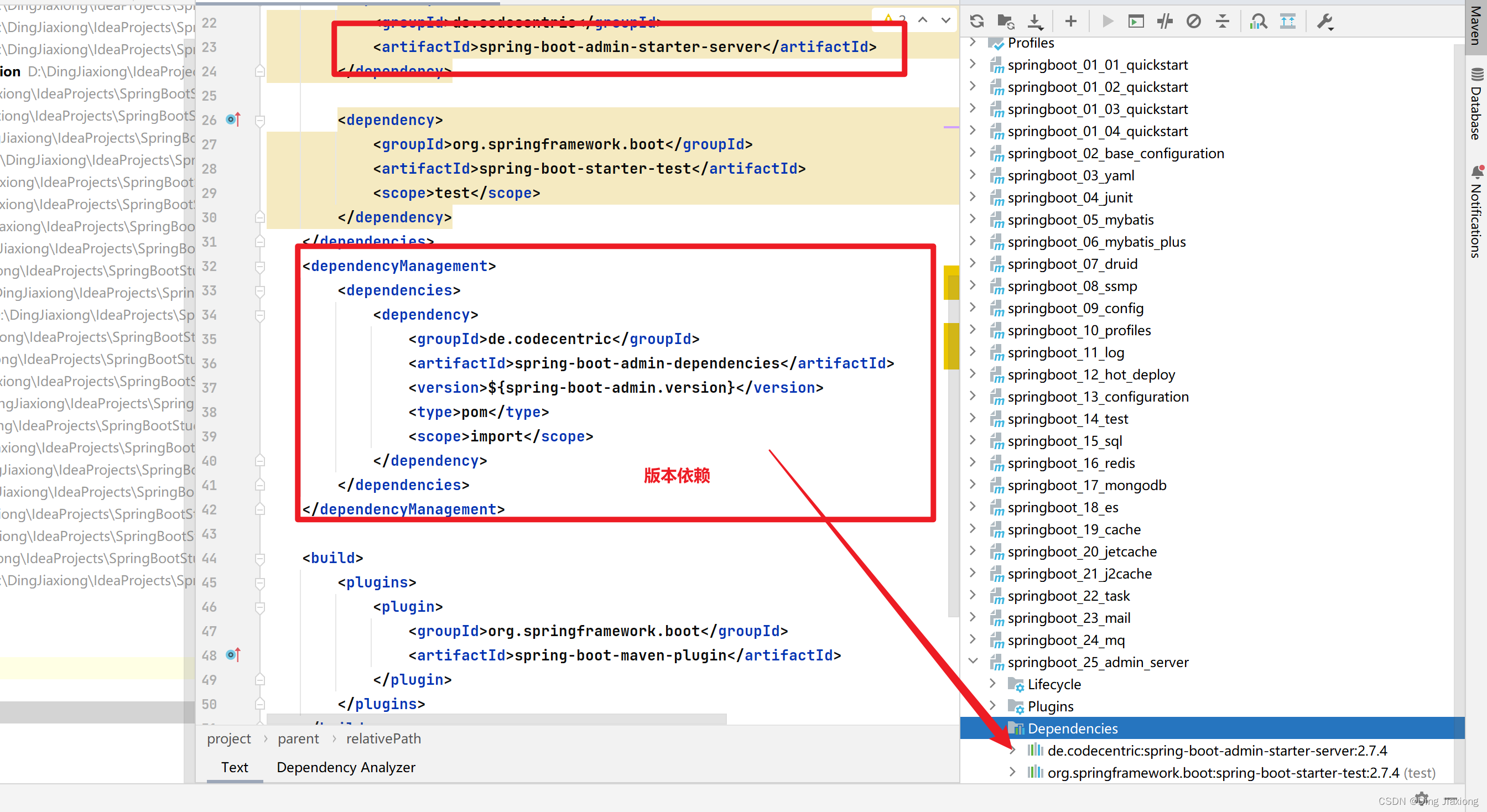Click the Plugins folder gear icon
The image size is (1487, 812).
(x=1016, y=706)
